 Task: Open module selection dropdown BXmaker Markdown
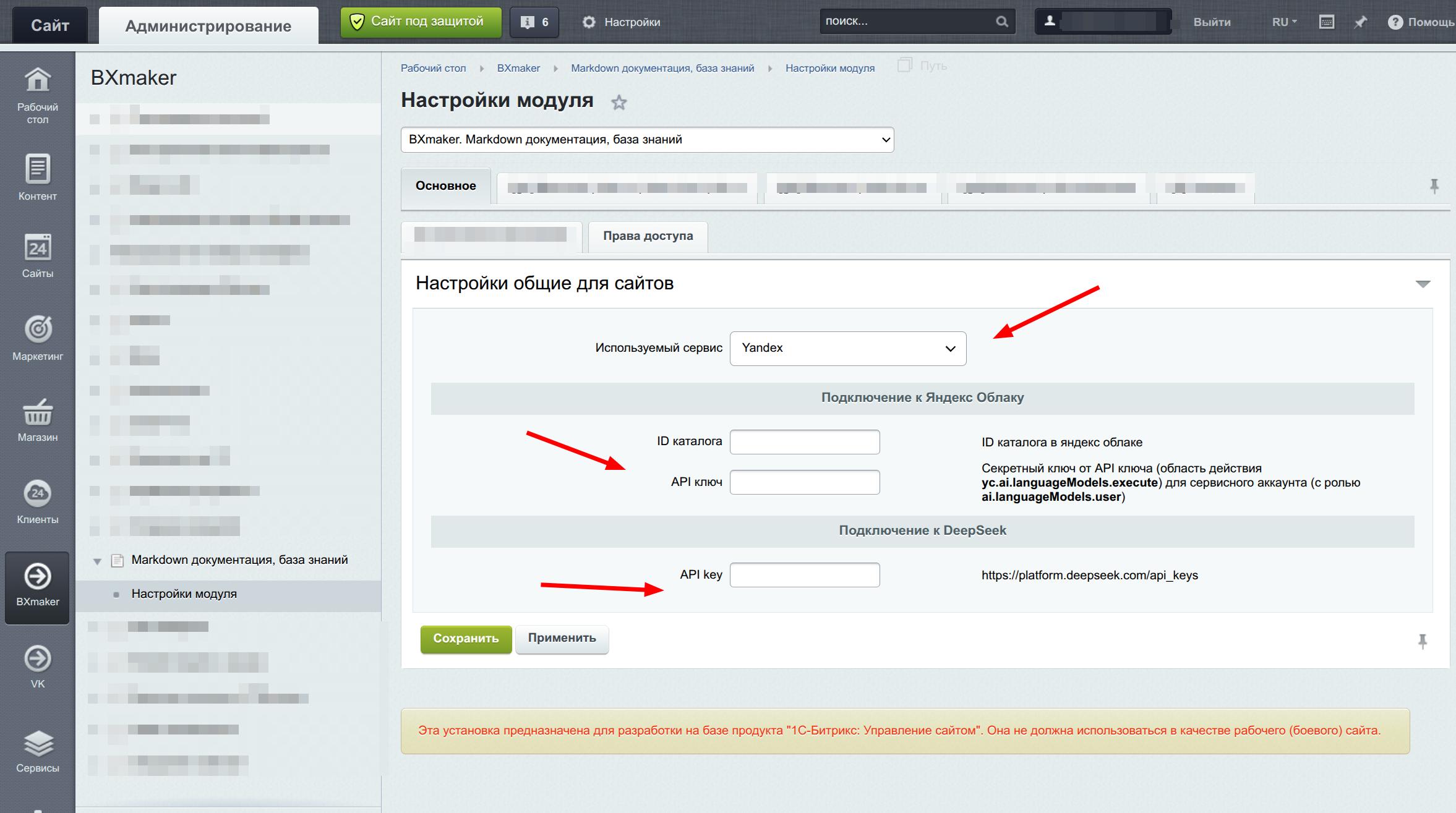(647, 140)
